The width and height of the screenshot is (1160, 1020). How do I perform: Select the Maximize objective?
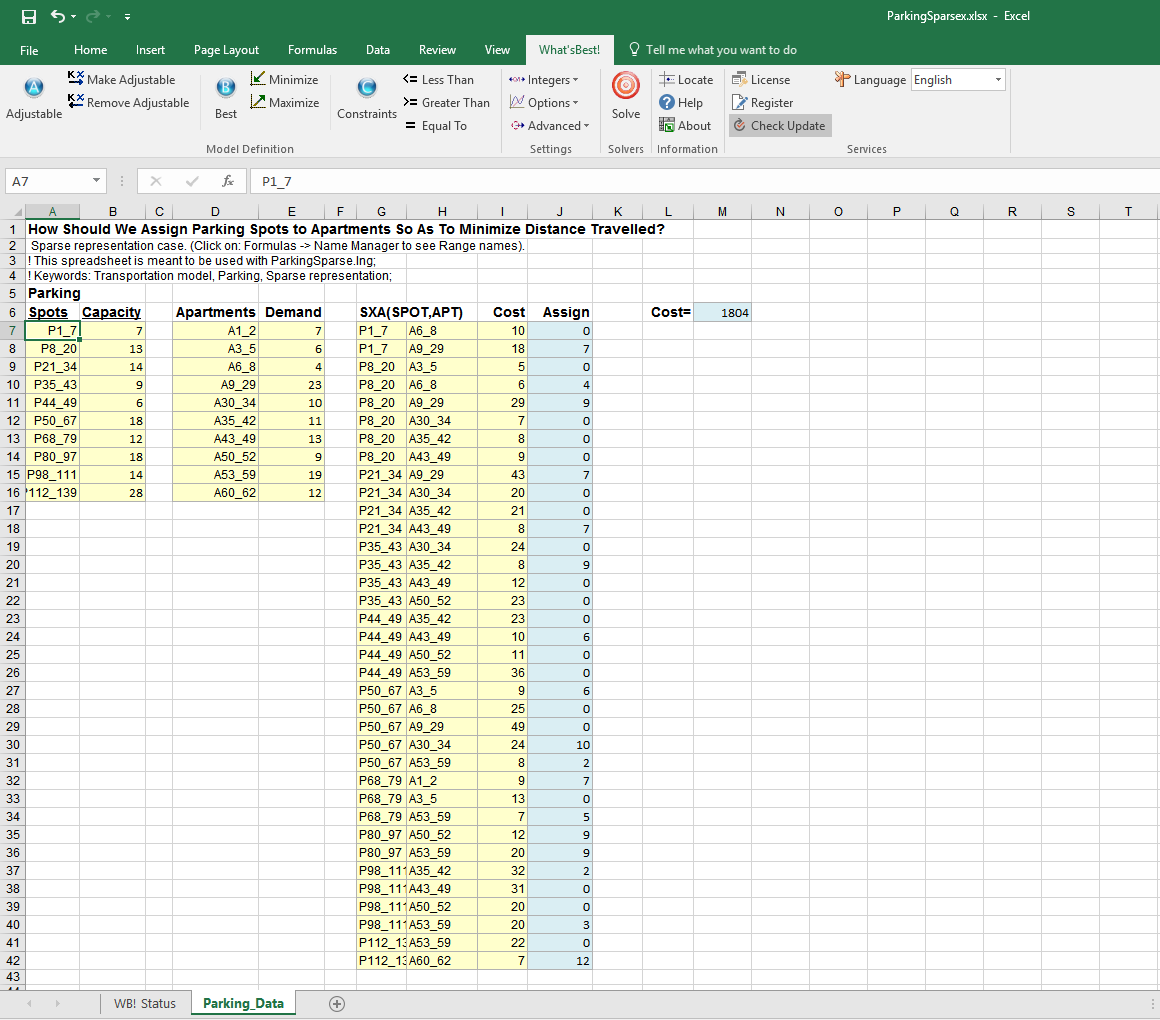coord(285,102)
